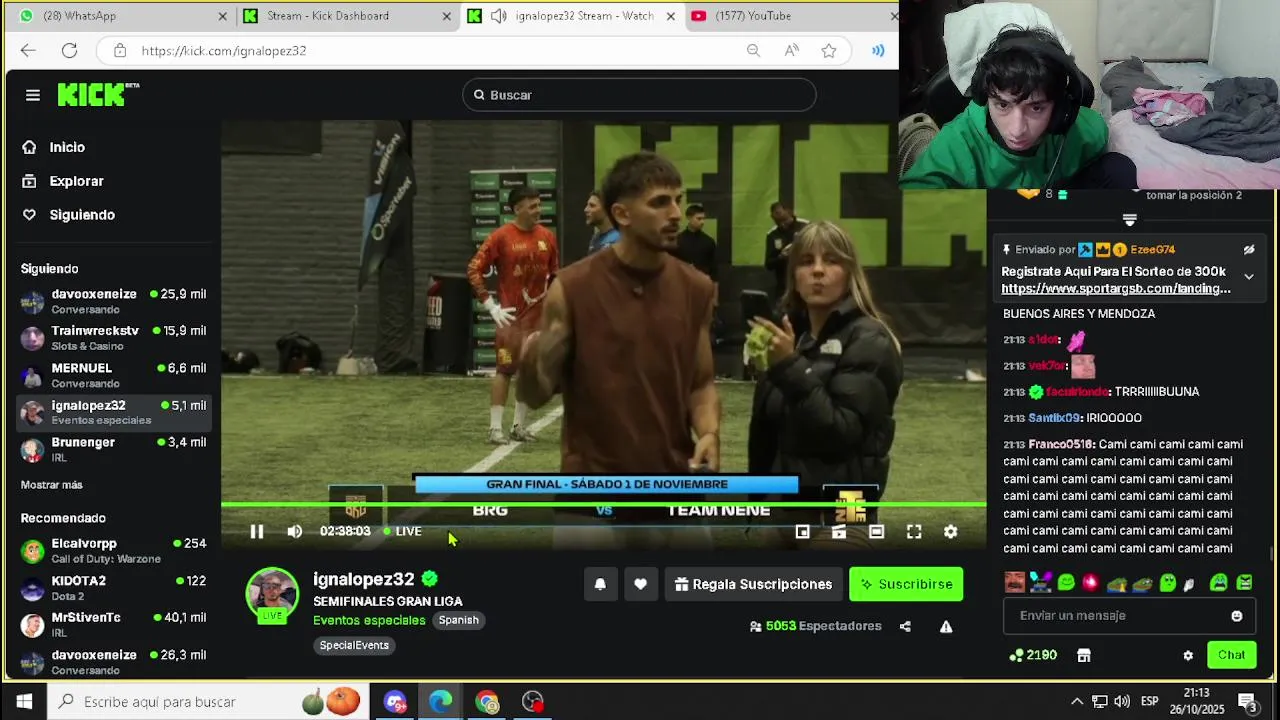Subscribe with the Suscribirse button
This screenshot has width=1280, height=720.
coord(906,584)
